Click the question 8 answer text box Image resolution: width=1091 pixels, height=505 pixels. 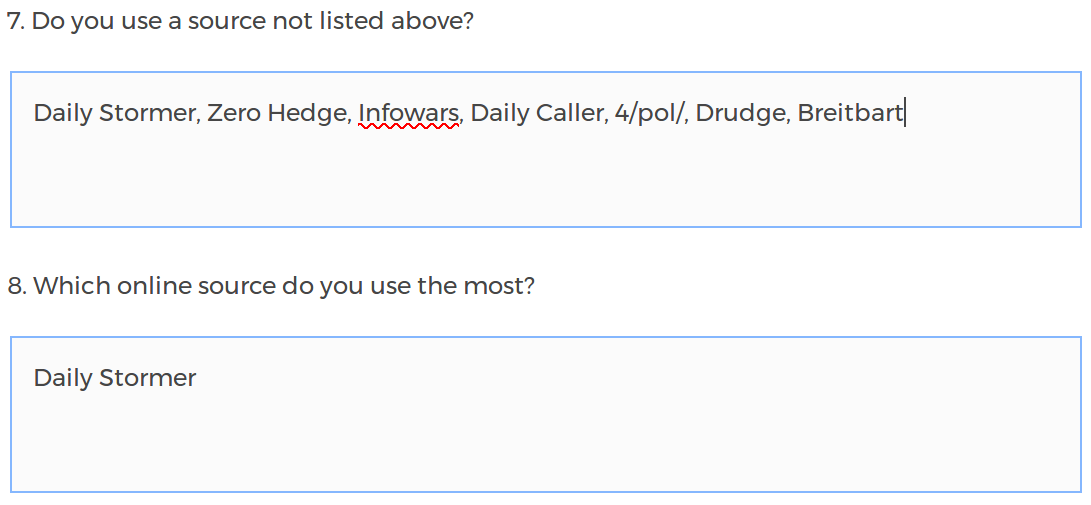coord(545,414)
